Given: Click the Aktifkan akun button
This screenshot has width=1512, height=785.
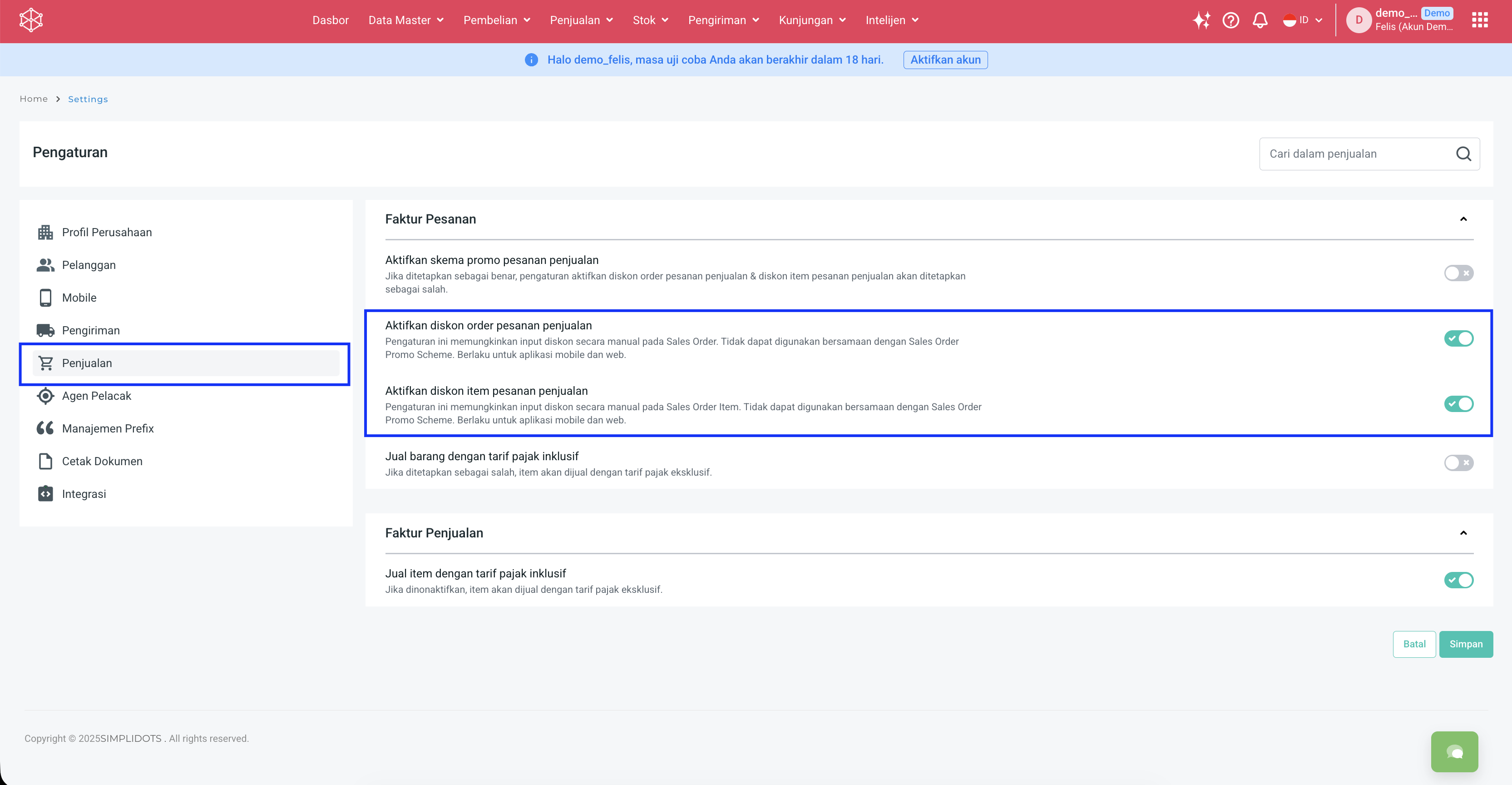Looking at the screenshot, I should 945,60.
